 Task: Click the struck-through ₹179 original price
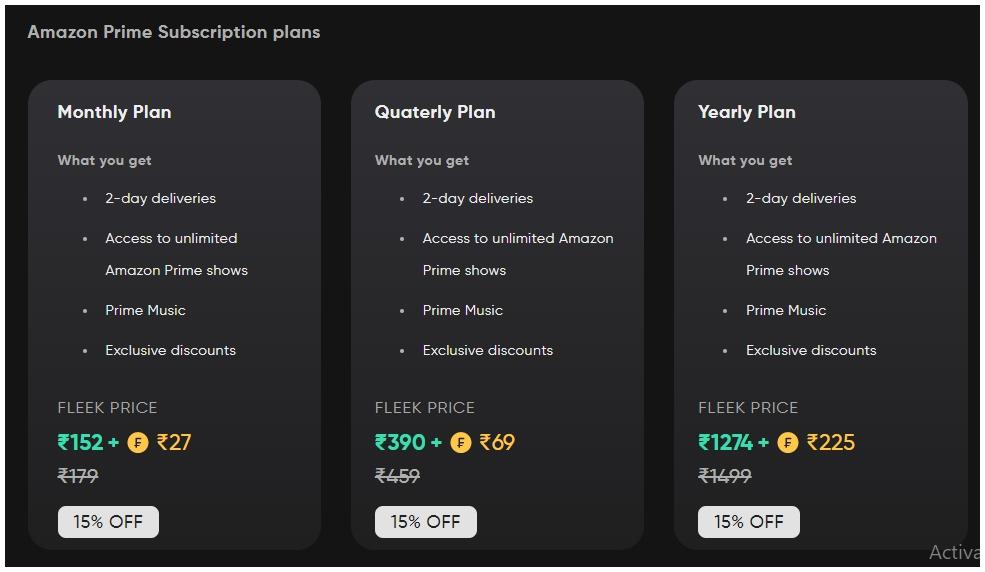pyautogui.click(x=78, y=476)
